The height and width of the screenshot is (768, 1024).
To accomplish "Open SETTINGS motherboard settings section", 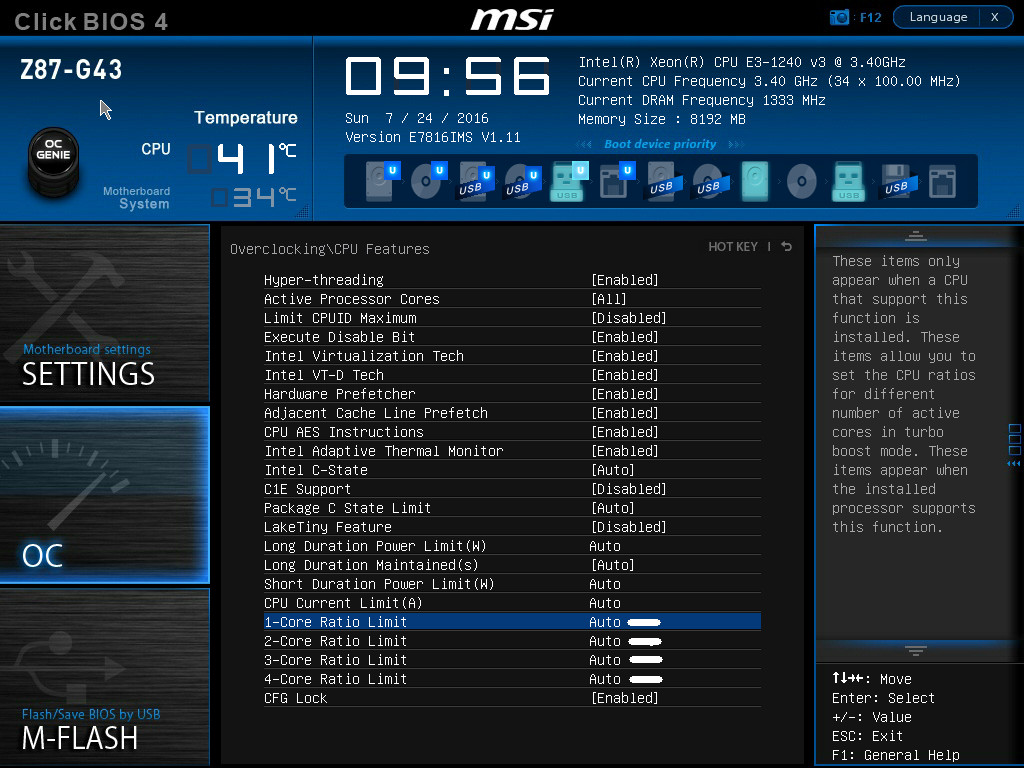I will (x=104, y=313).
